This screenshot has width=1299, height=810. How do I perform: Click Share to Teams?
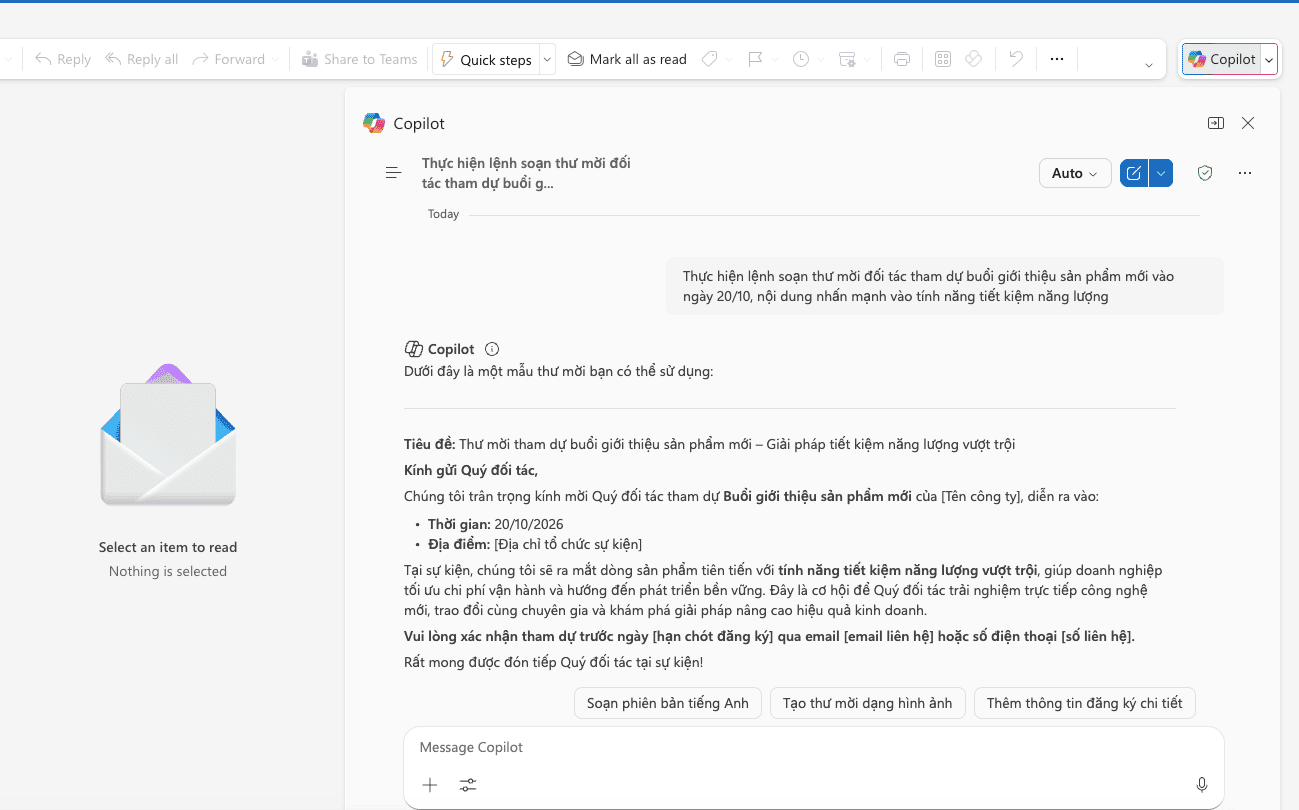359,59
